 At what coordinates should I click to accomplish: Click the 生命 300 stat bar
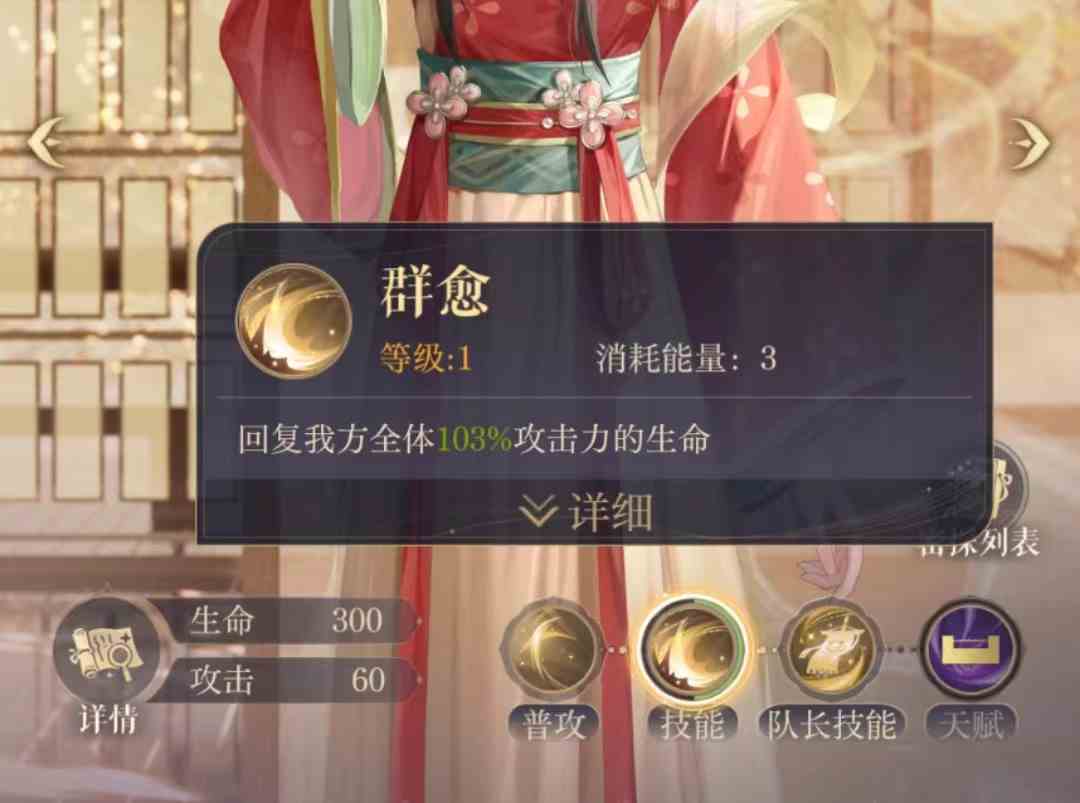point(284,620)
